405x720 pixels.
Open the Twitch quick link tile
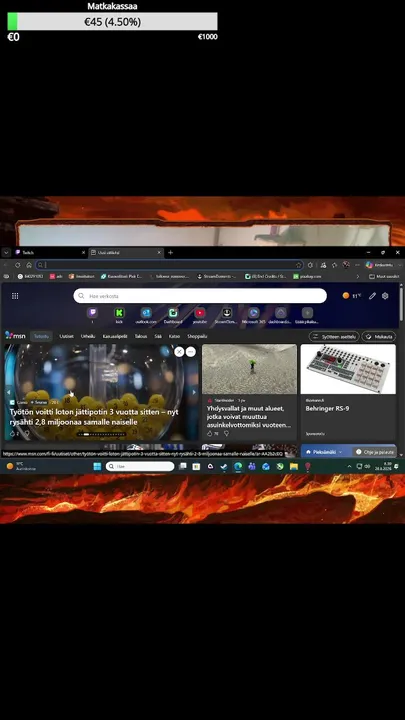pos(92,313)
